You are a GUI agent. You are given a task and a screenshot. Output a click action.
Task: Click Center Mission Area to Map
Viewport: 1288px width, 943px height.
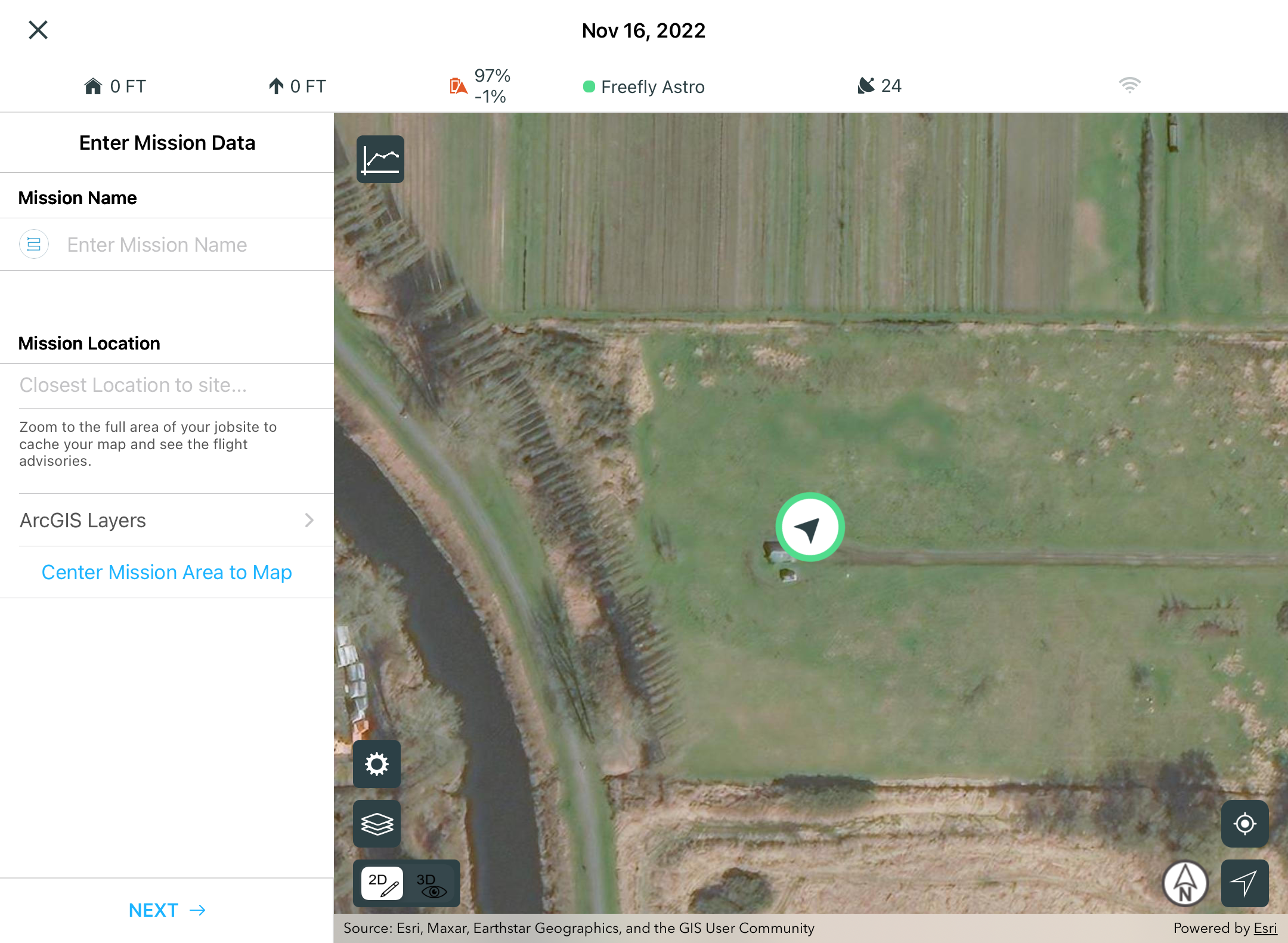click(166, 572)
